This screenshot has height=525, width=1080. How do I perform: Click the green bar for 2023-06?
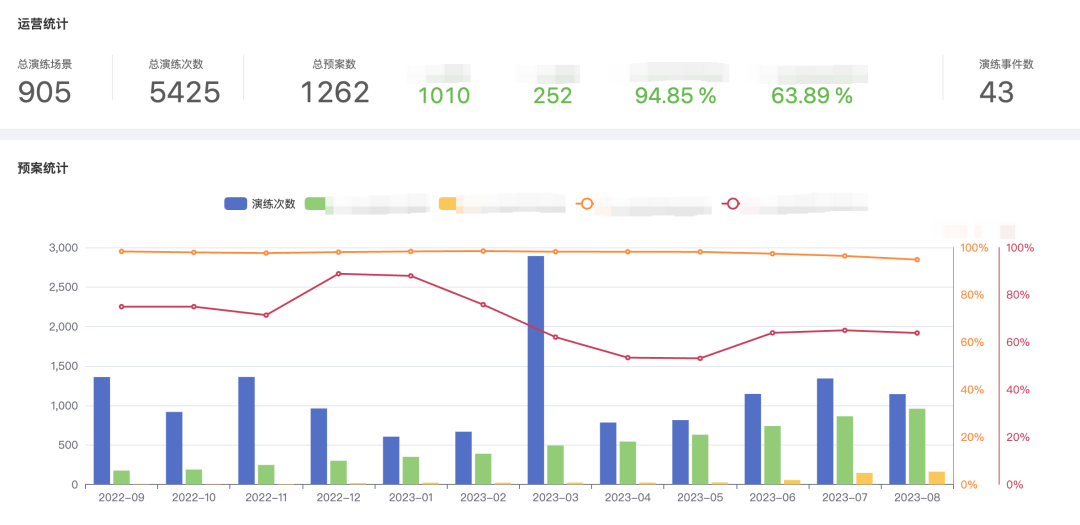772,455
